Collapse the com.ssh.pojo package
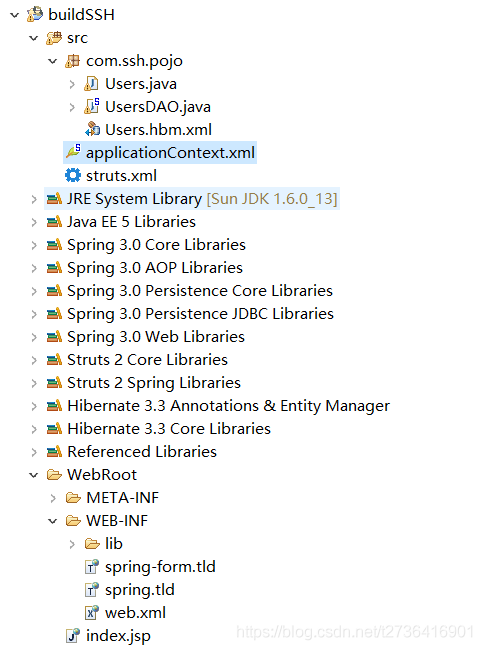 (53, 61)
